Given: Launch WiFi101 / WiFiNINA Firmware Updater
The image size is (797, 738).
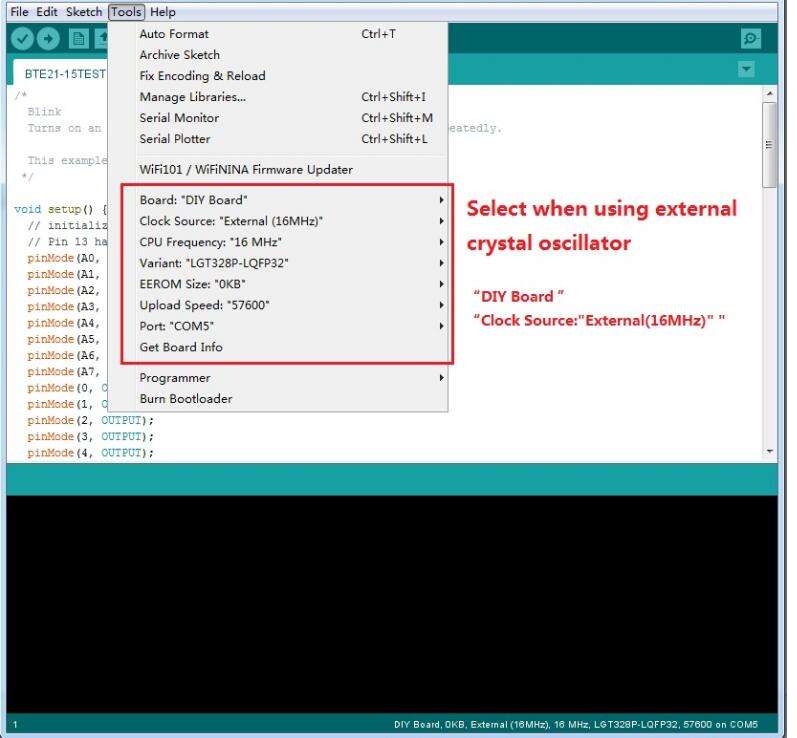Looking at the screenshot, I should tap(279, 169).
